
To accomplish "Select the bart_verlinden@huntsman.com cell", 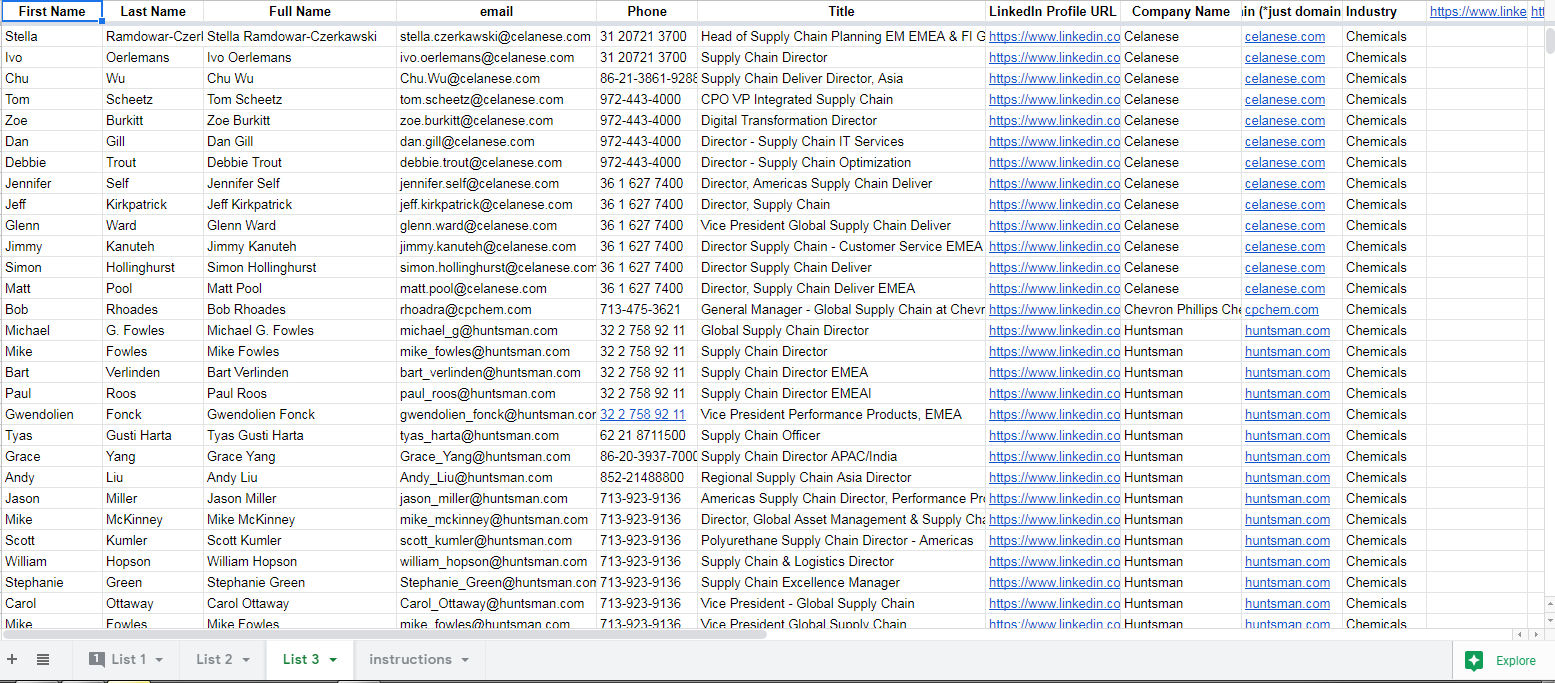I will [x=497, y=372].
